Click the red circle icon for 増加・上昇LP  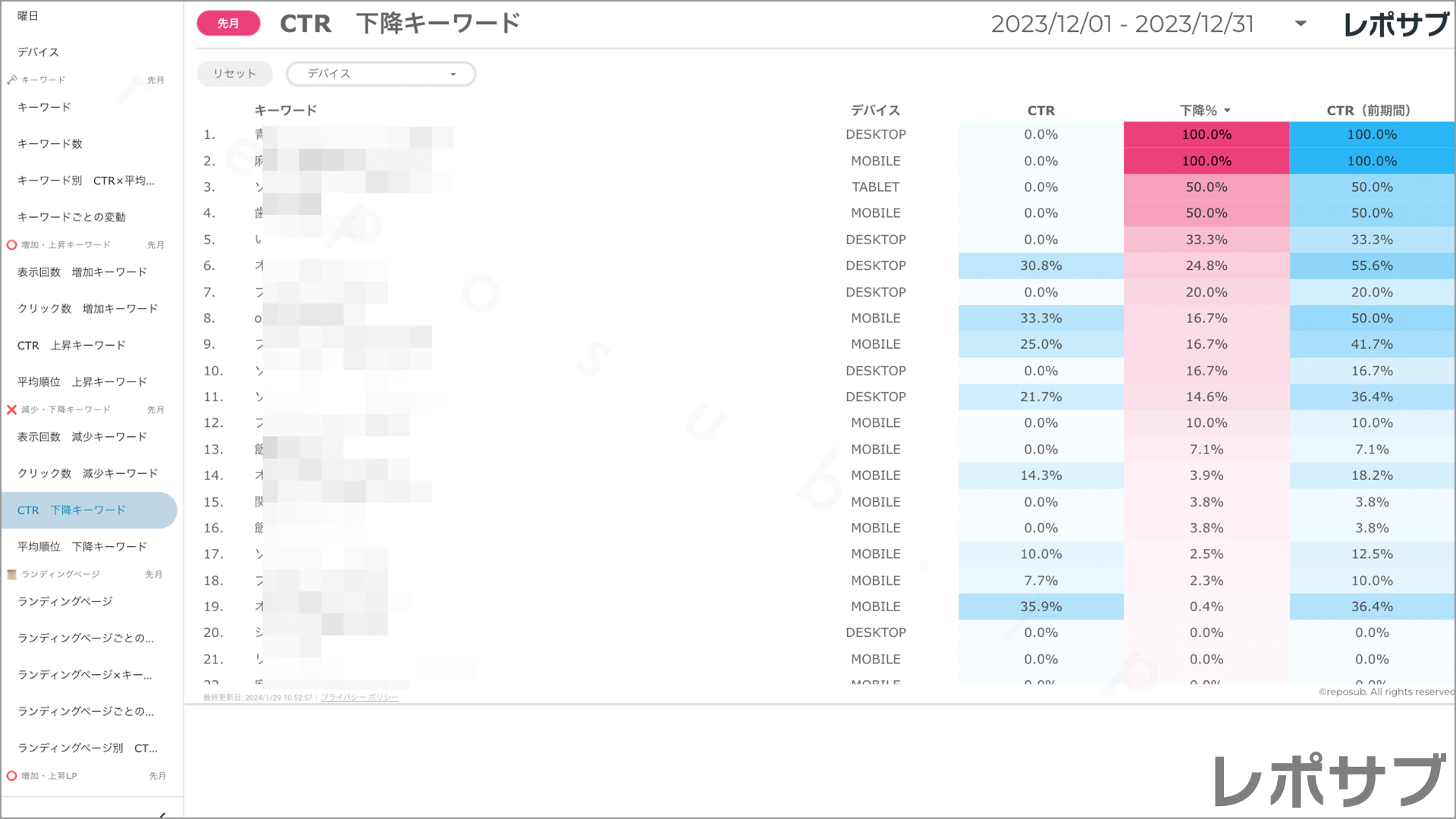click(11, 776)
